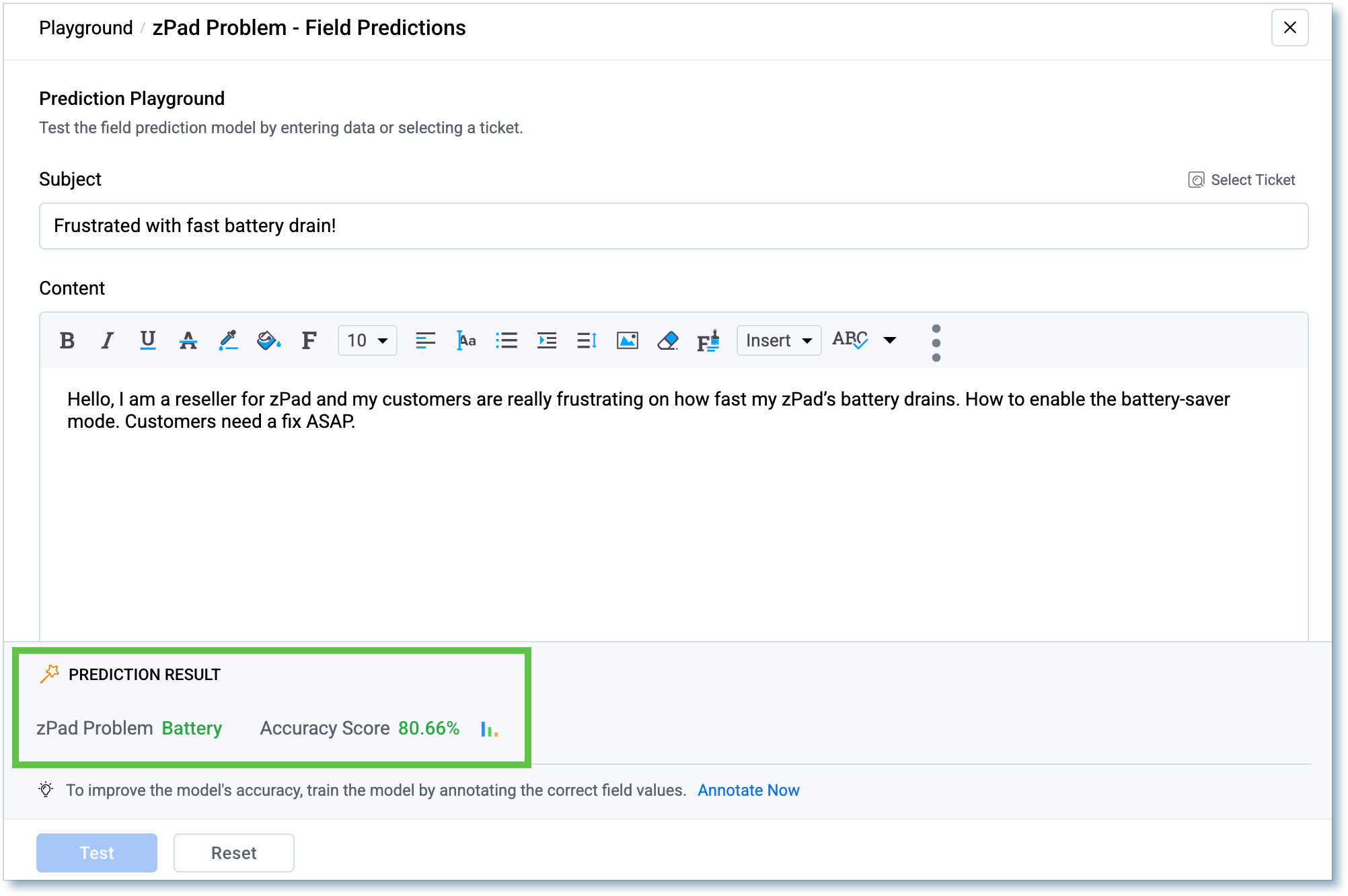Toggle Bold formatting in editor toolbar
The height and width of the screenshot is (896, 1348).
67,340
